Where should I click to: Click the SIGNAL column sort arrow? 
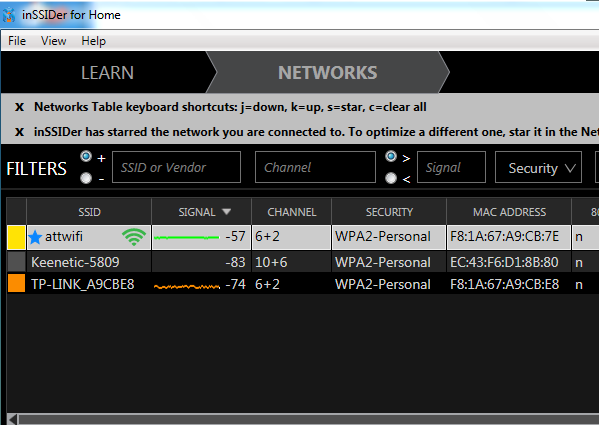point(227,212)
